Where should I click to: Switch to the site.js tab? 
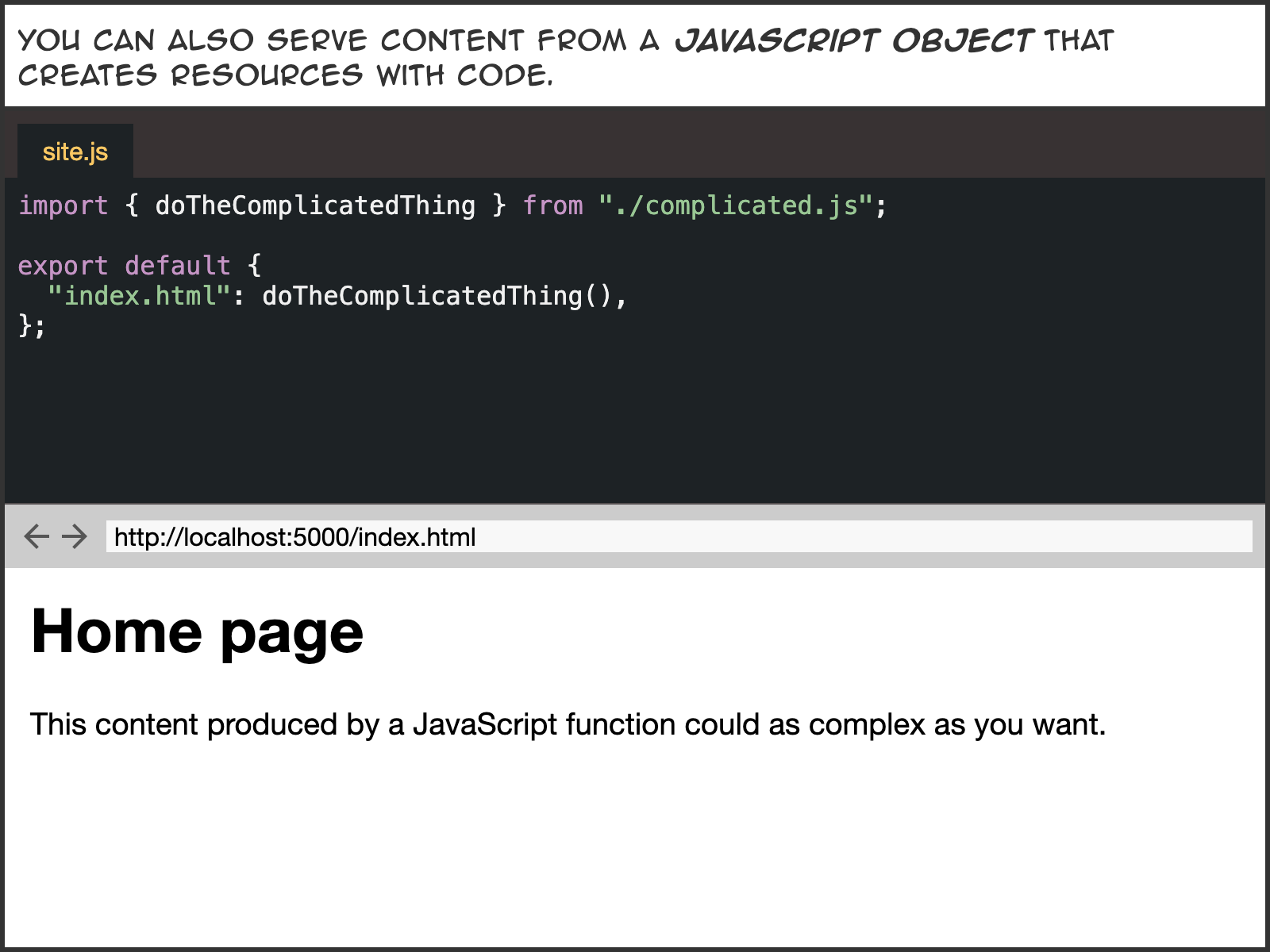[75, 152]
